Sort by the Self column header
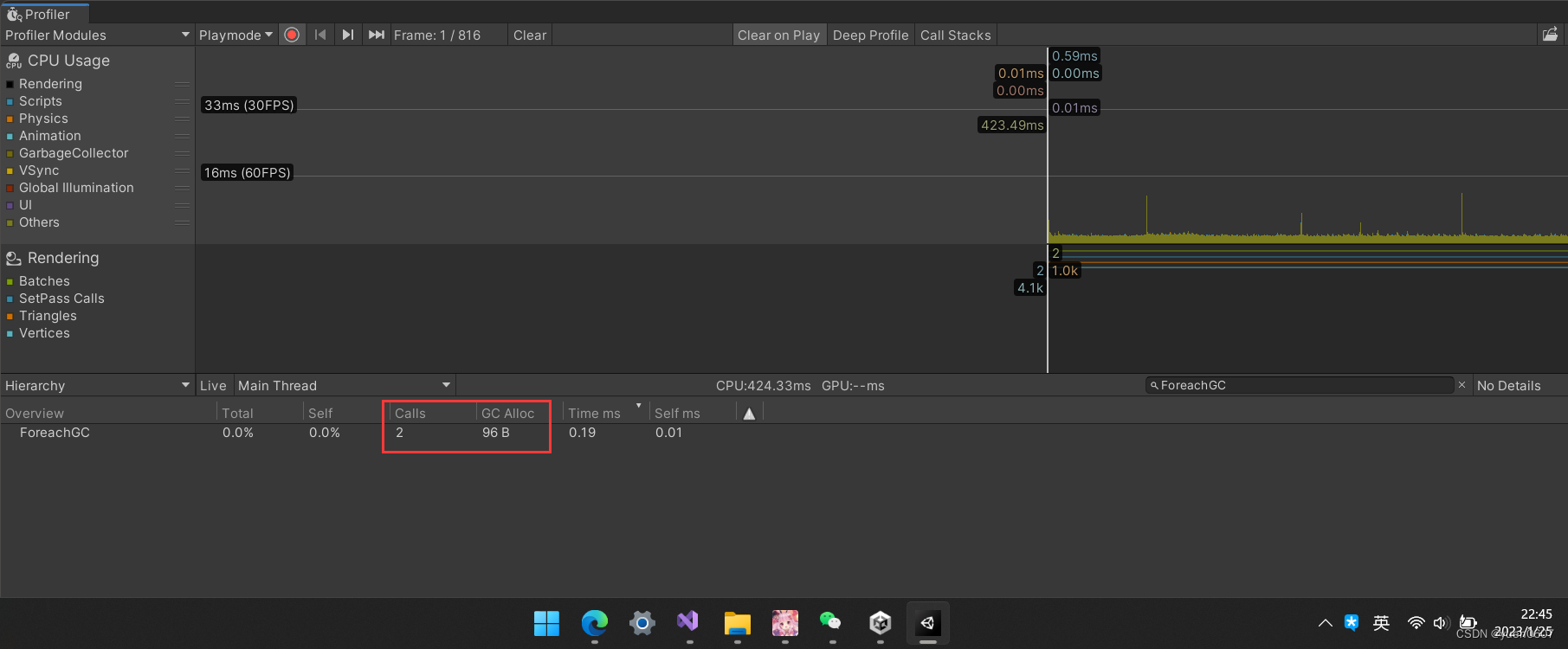 [x=345, y=414]
